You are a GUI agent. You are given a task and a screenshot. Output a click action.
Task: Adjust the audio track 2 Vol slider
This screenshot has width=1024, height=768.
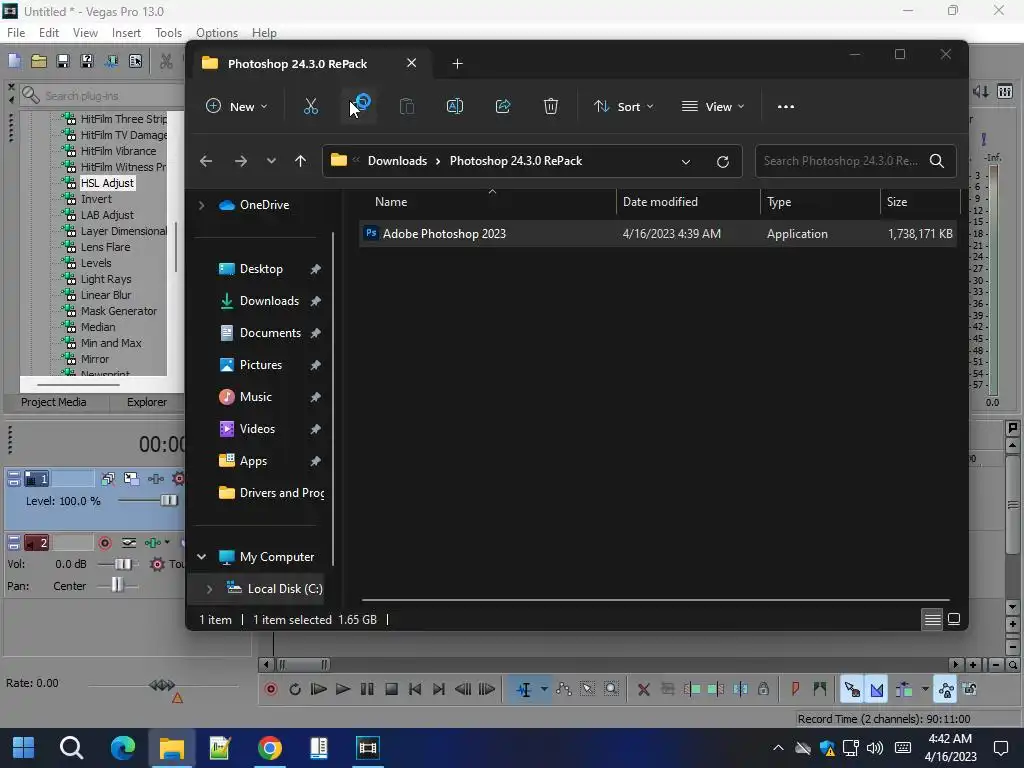click(122, 564)
